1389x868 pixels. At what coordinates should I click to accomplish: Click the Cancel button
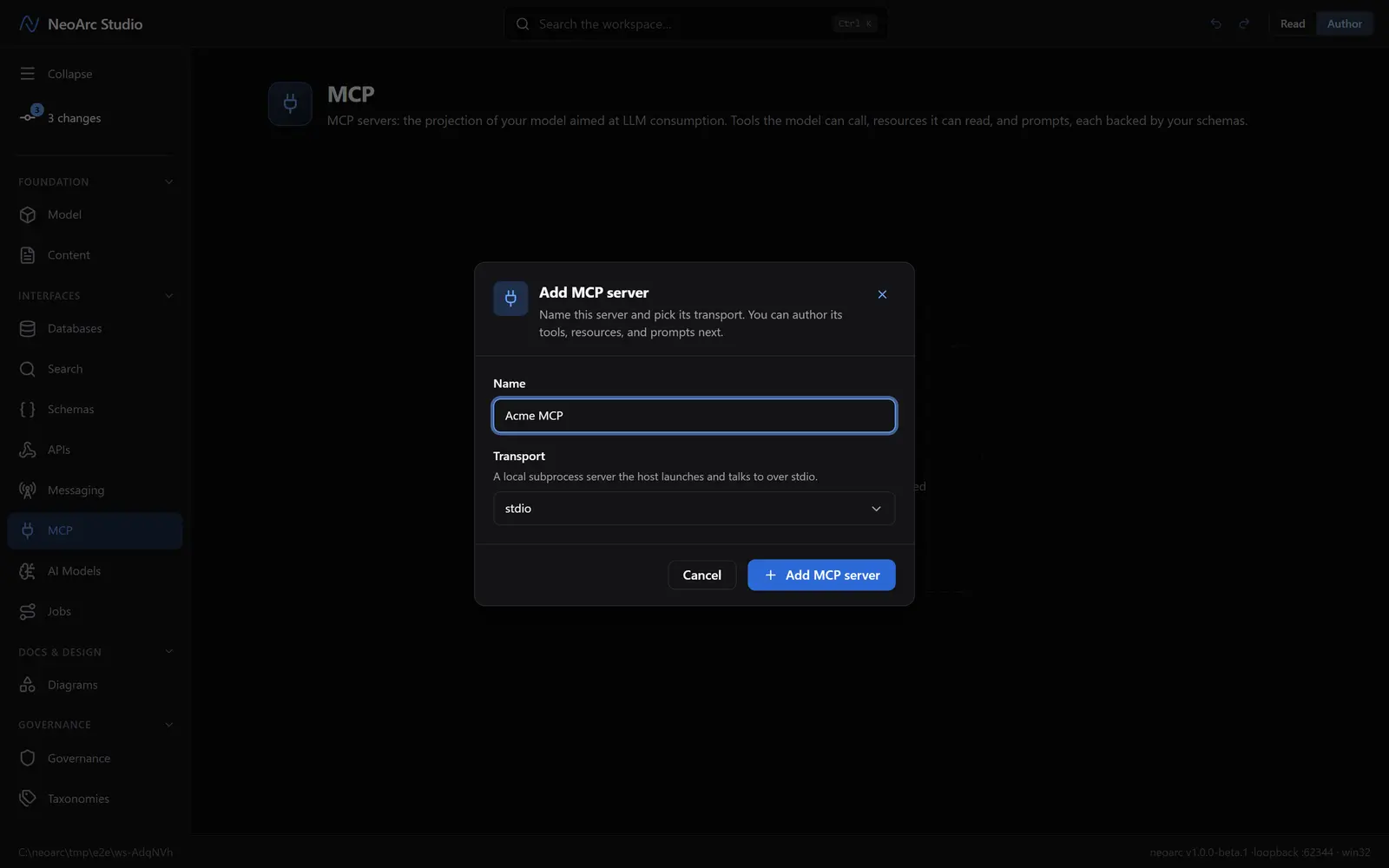tap(701, 575)
